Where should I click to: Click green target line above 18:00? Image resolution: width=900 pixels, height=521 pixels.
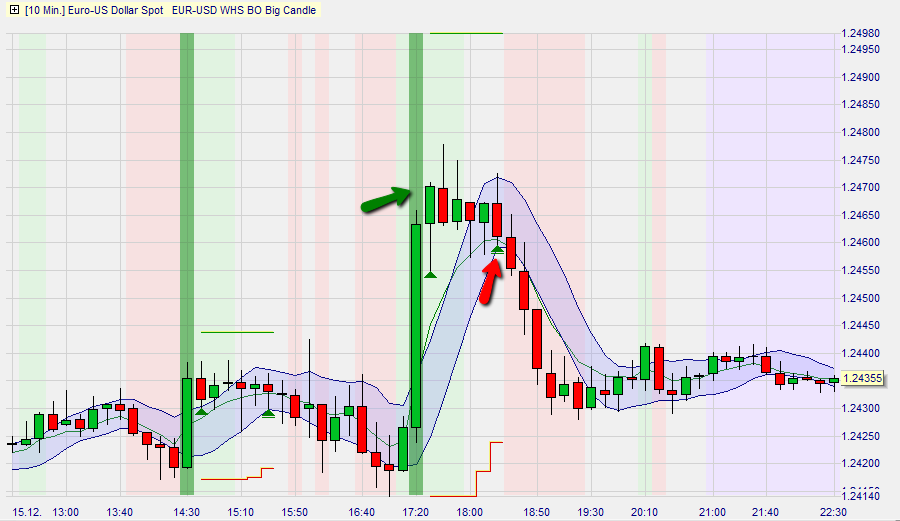click(x=467, y=34)
